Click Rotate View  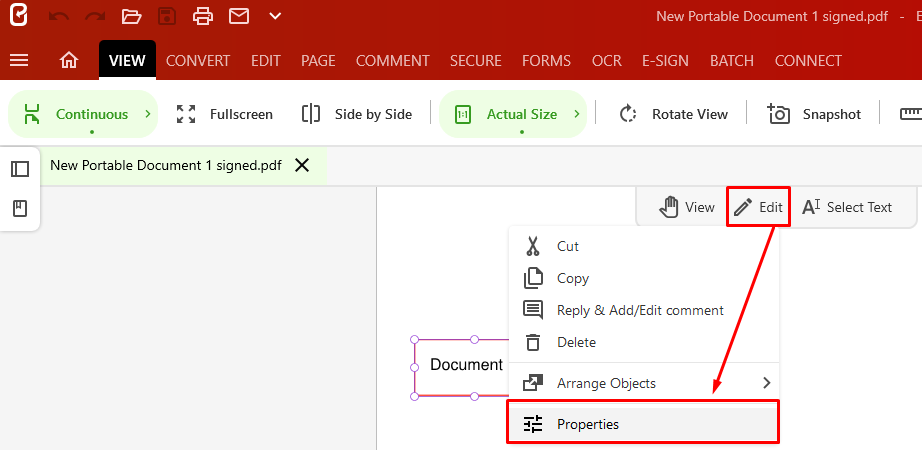pos(673,114)
